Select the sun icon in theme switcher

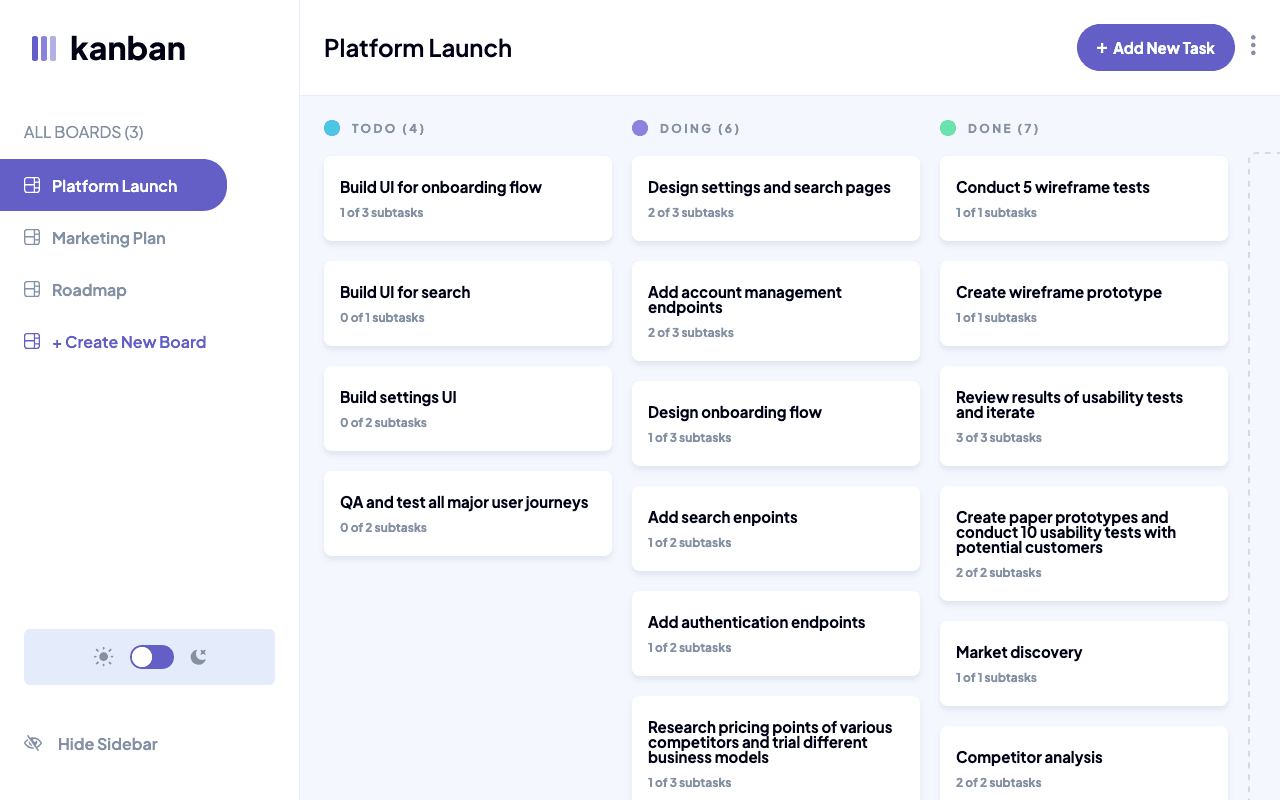(x=103, y=656)
